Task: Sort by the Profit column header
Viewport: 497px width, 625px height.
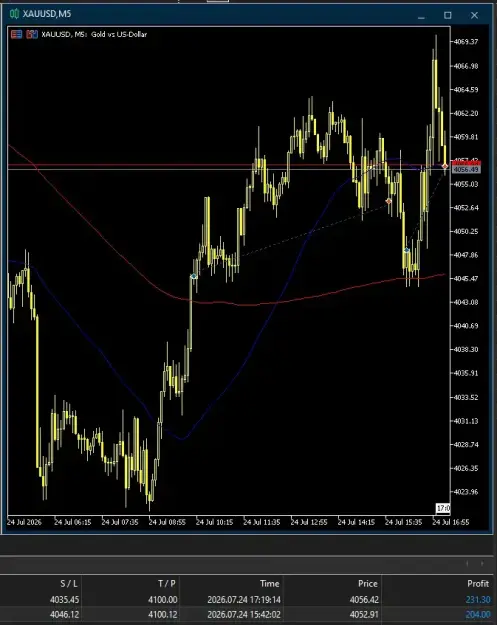Action: [478, 584]
